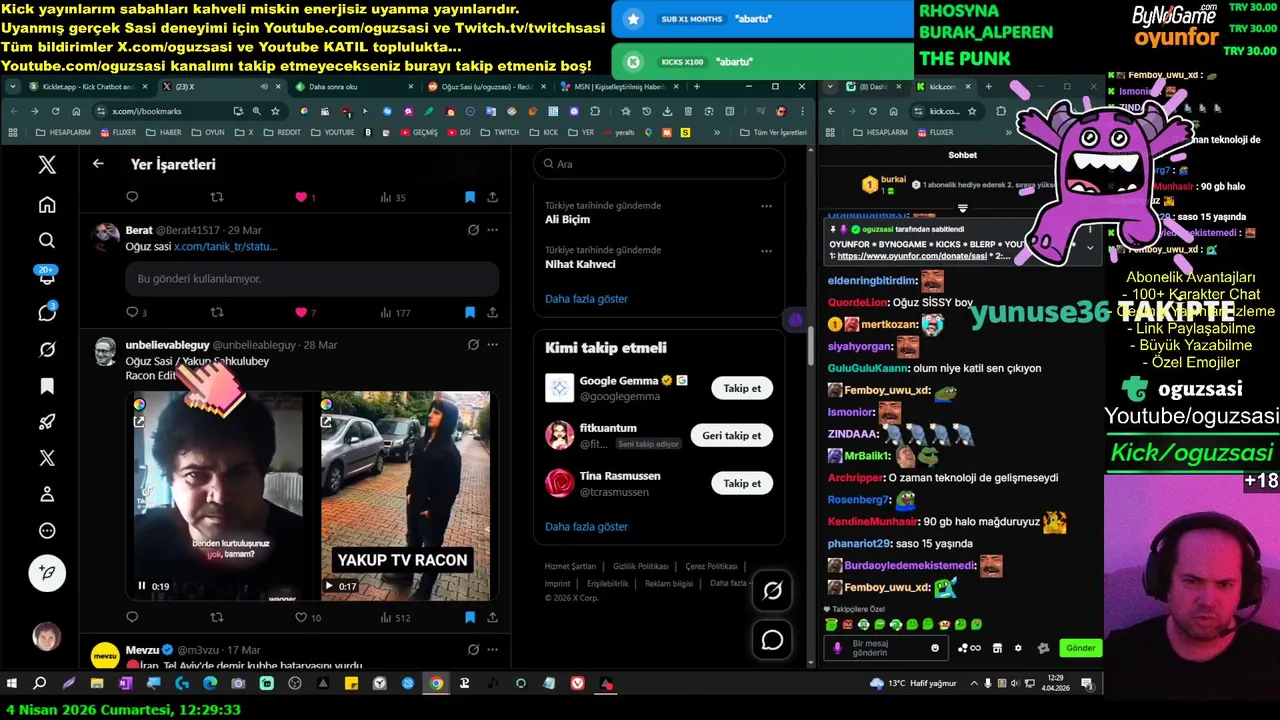Open More circle icon in X sidebar
The image size is (1280, 720).
[47, 531]
